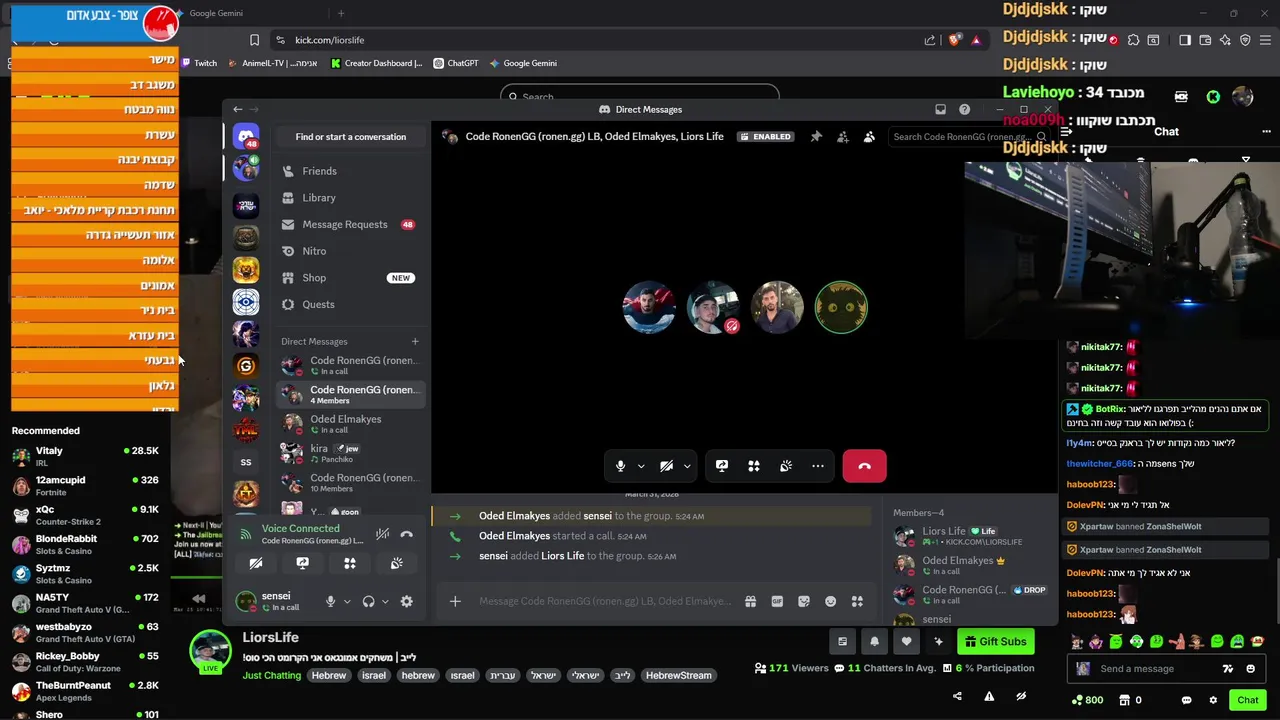Expand output device arrow beside headphones
The height and width of the screenshot is (720, 1280).
(385, 601)
